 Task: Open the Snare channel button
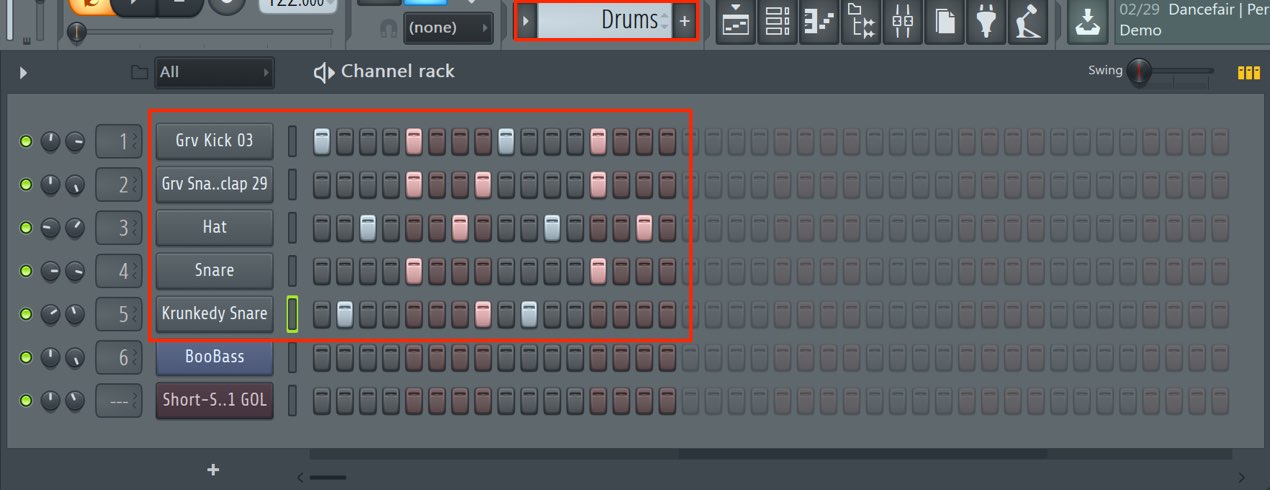coord(214,270)
